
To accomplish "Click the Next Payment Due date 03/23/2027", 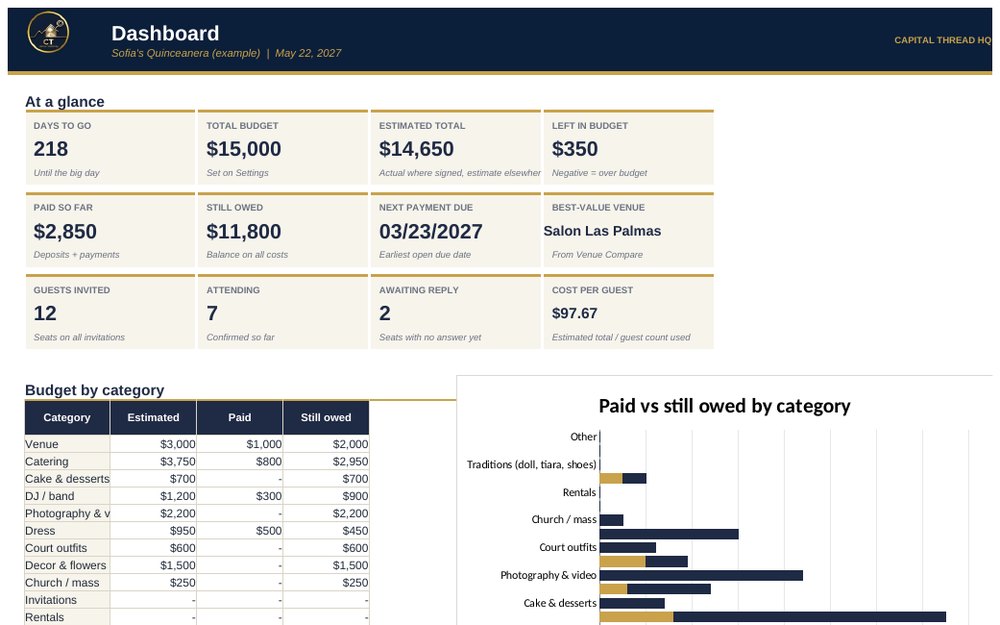I will coord(430,232).
